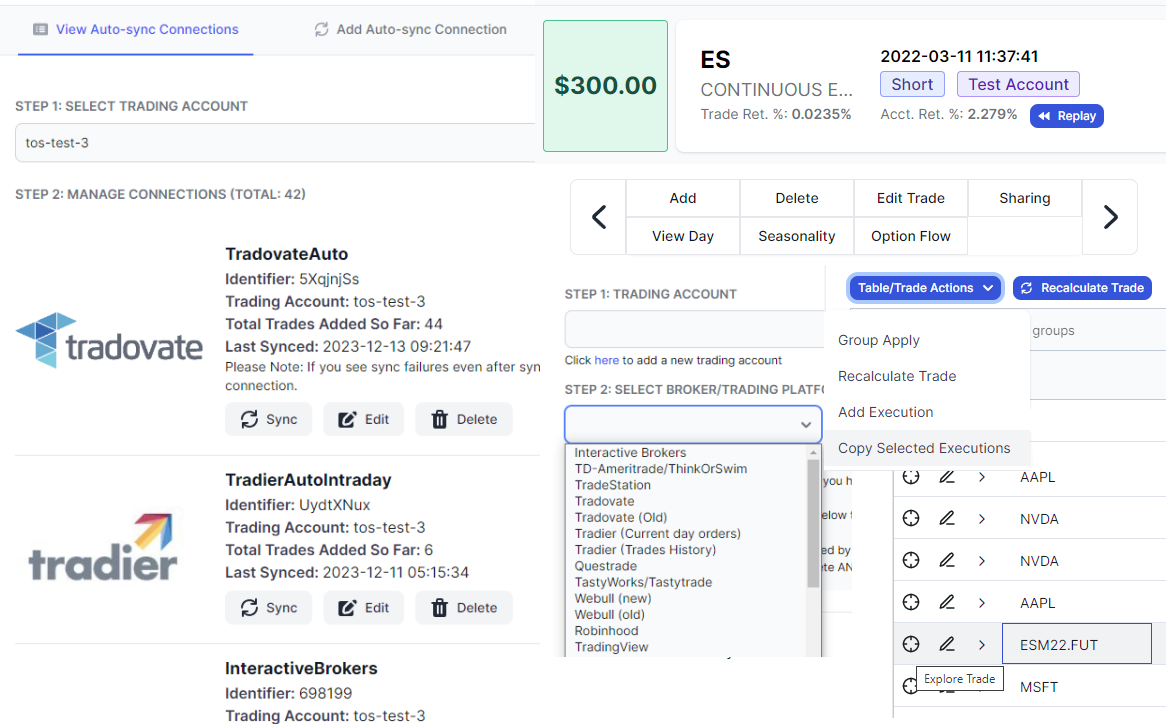Edit the TradovateAuto connection
This screenshot has width=1166, height=724.
pyautogui.click(x=364, y=419)
